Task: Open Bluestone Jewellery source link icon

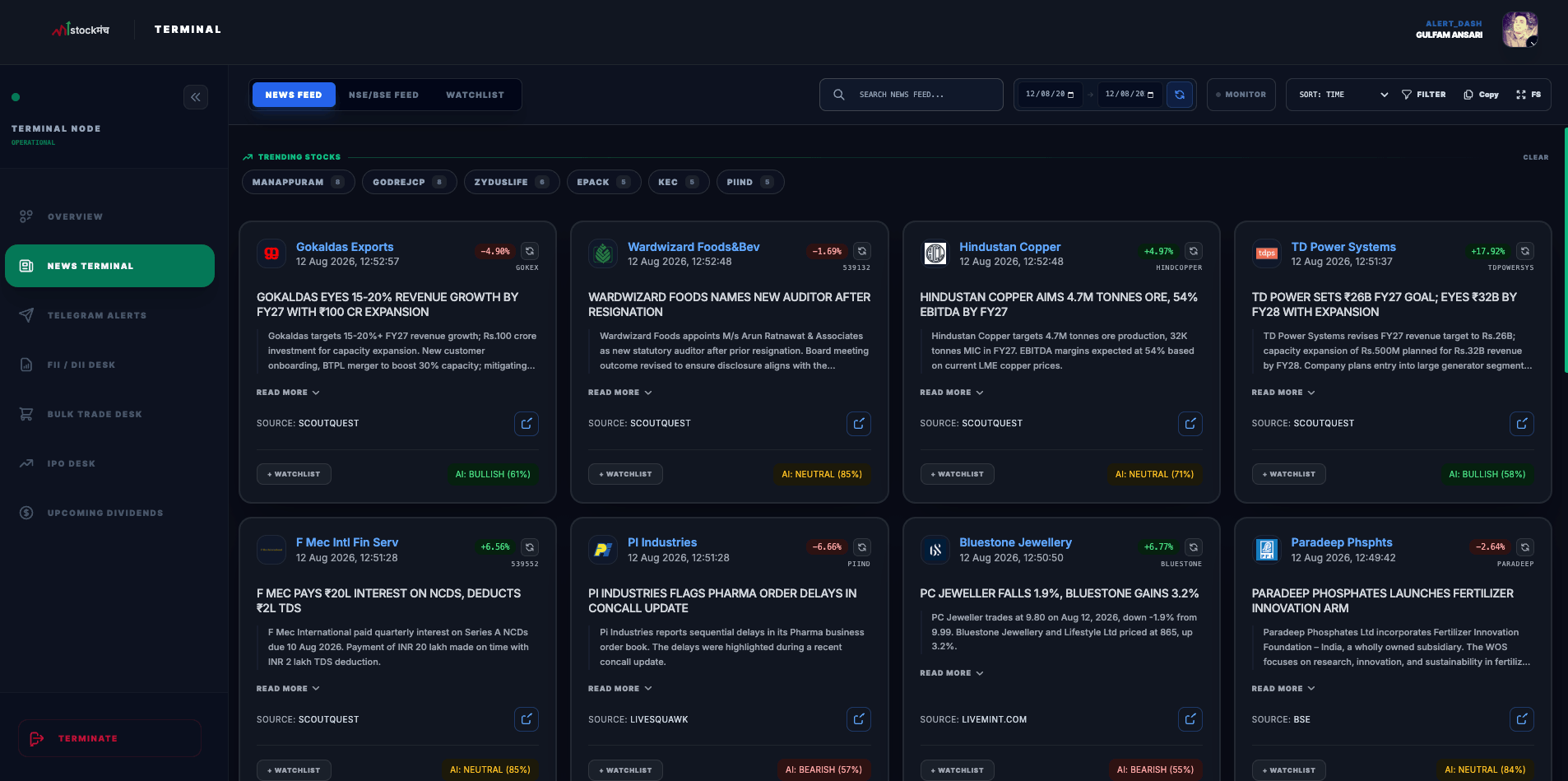Action: coord(1190,719)
